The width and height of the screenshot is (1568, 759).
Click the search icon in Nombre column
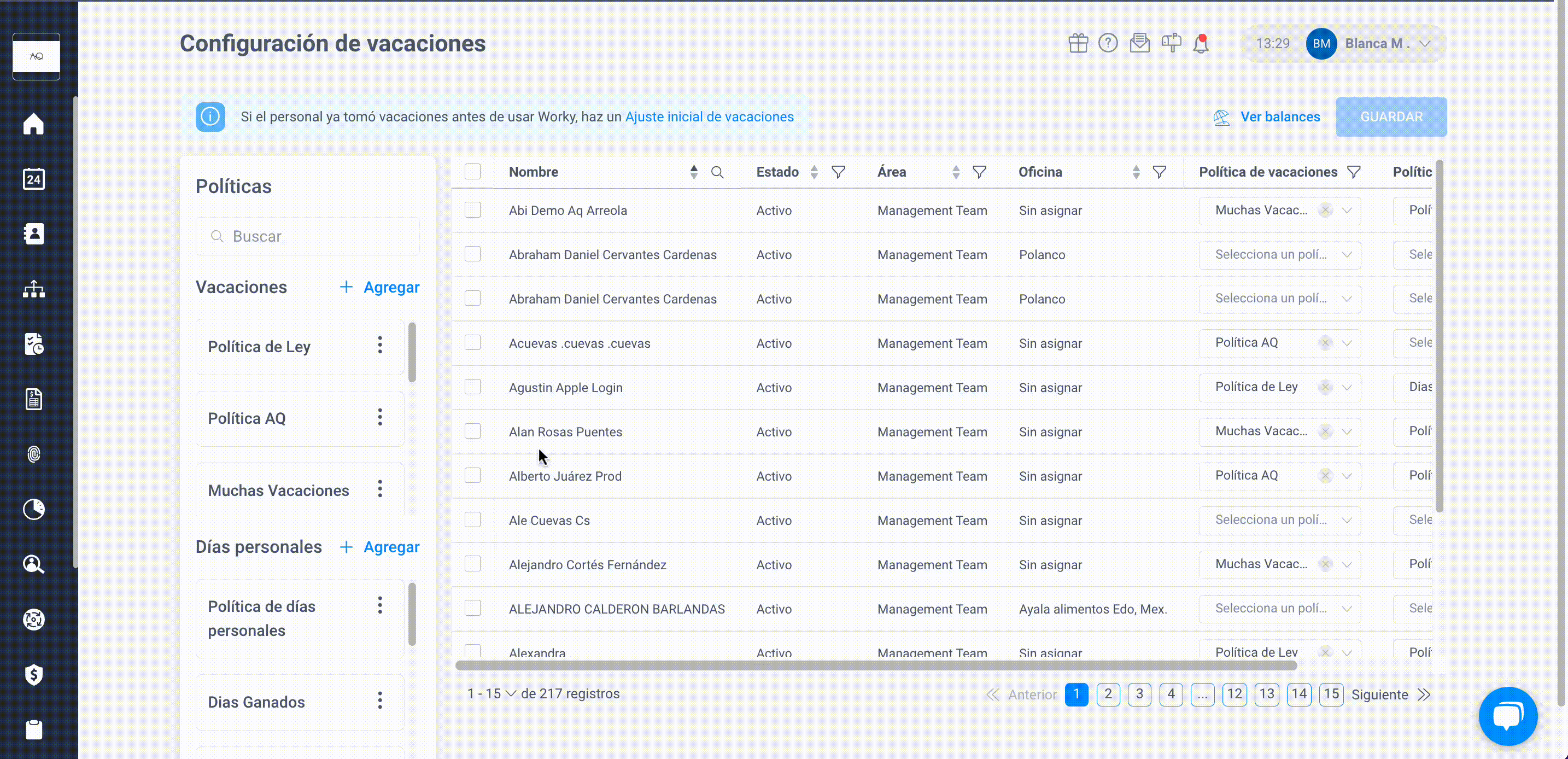pos(718,172)
